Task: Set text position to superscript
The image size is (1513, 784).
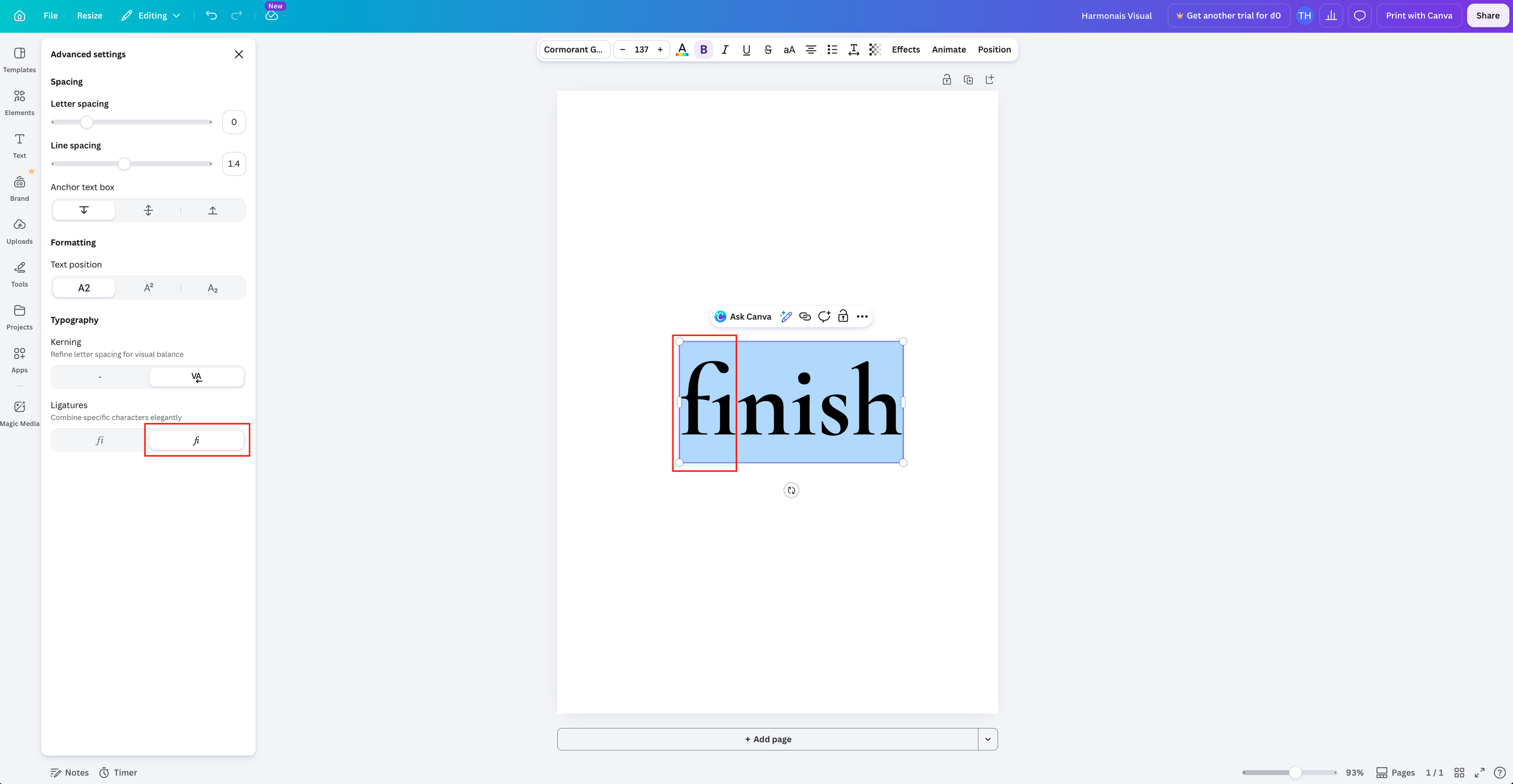Action: click(x=148, y=288)
